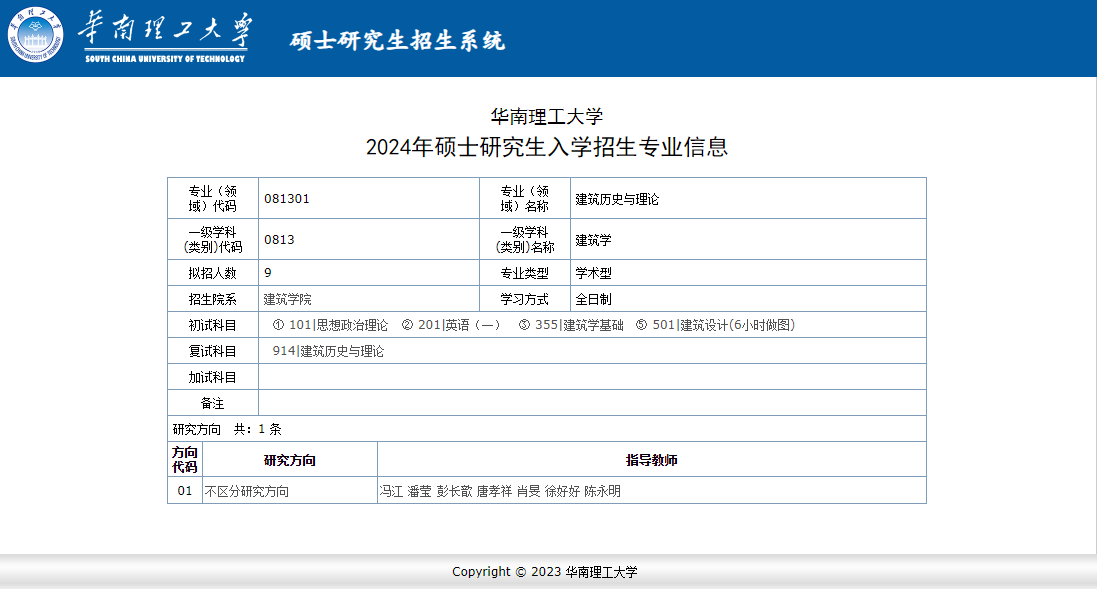Select the 2024年硕士研究生入学招生专业信息 title
Viewport: 1101px width, 596px height.
coord(546,147)
